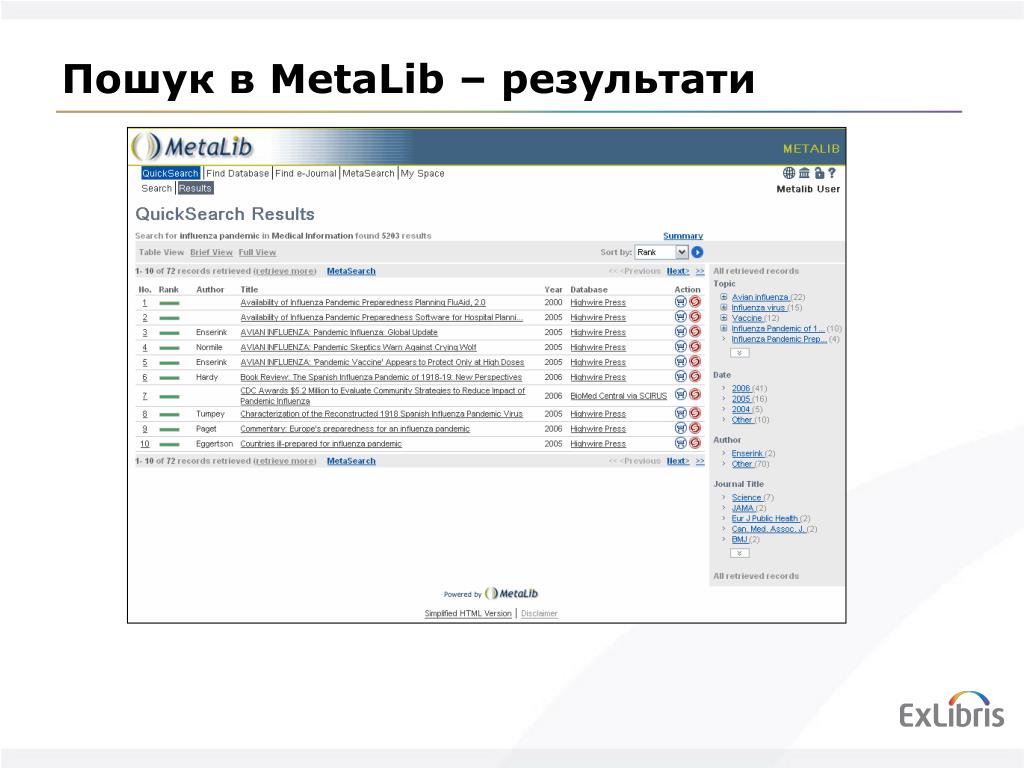This screenshot has height=768, width=1024.
Task: Switch to Brief View
Action: (x=212, y=252)
